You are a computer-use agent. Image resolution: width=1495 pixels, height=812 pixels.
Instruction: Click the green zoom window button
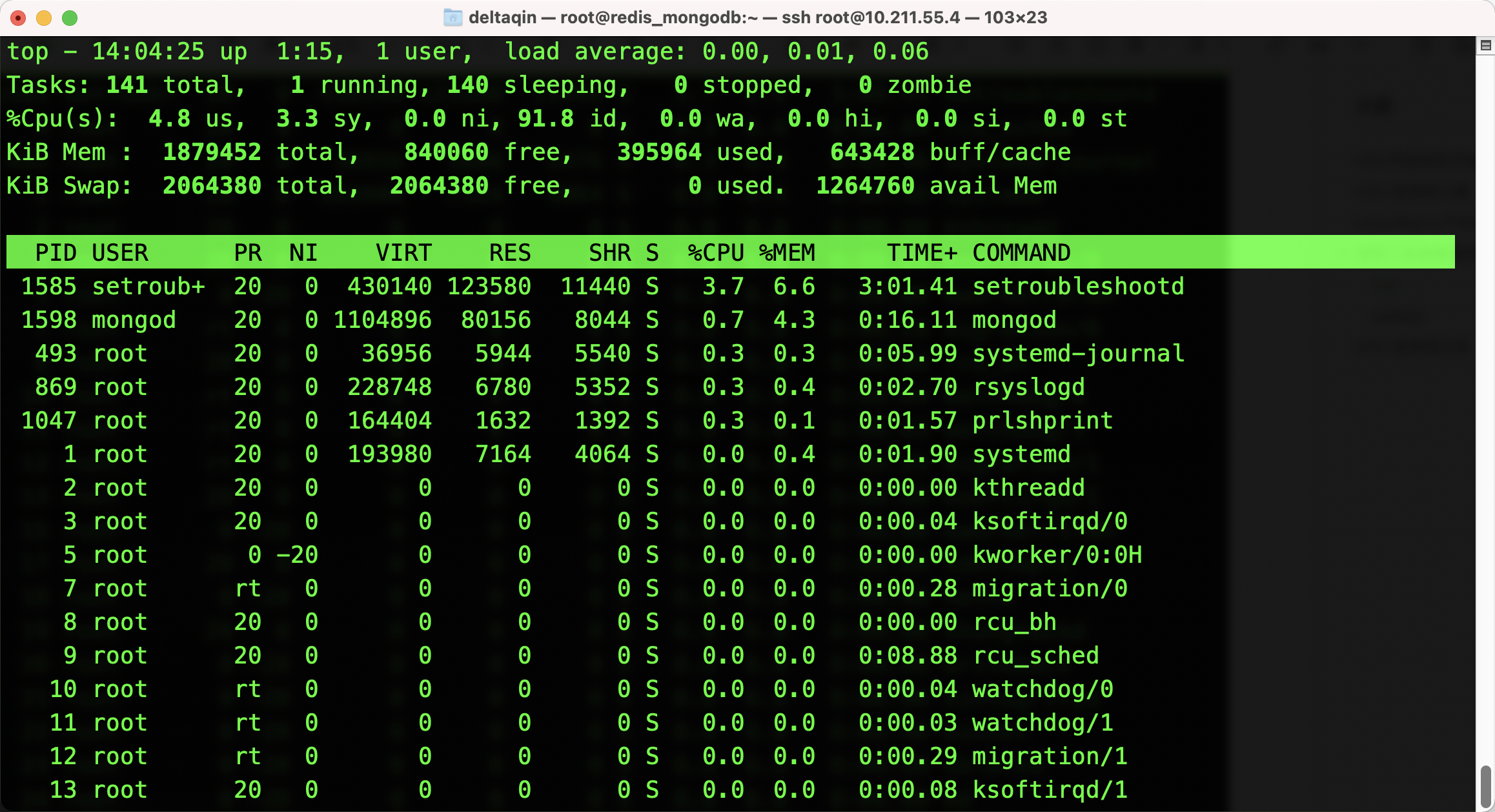point(70,17)
